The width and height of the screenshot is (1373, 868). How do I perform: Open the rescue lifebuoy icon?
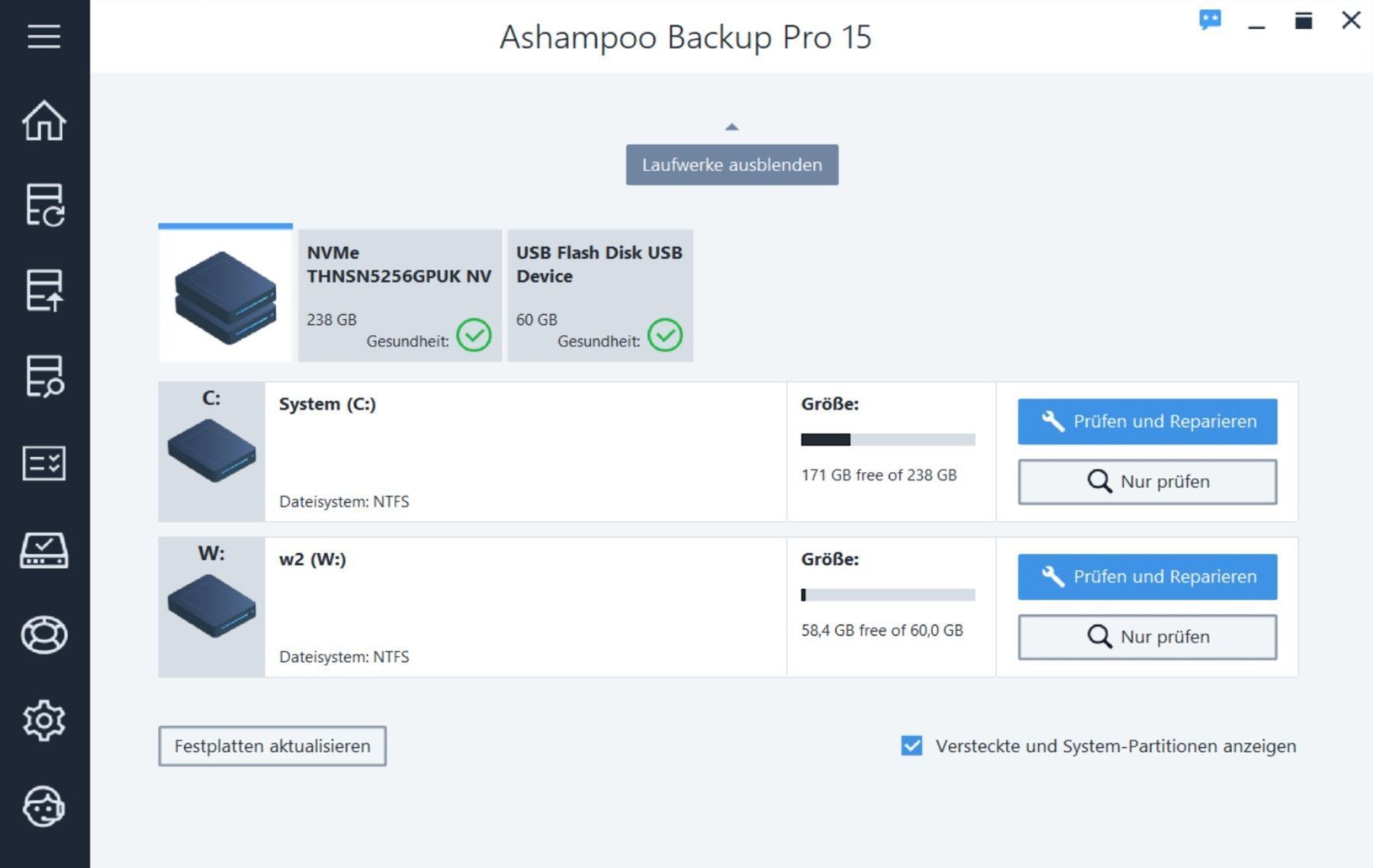44,635
